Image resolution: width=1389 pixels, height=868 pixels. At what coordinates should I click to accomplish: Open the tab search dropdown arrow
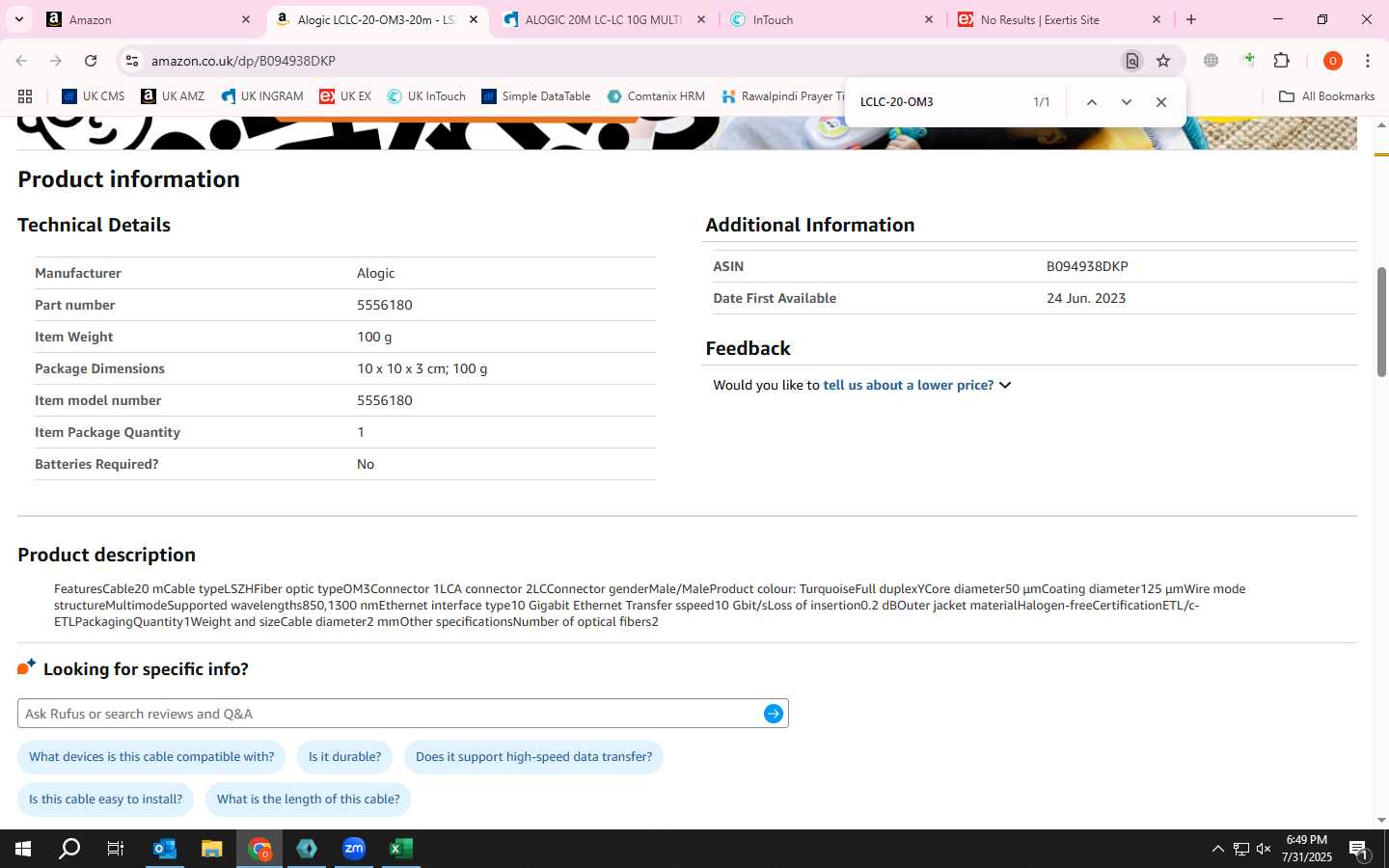(18, 19)
